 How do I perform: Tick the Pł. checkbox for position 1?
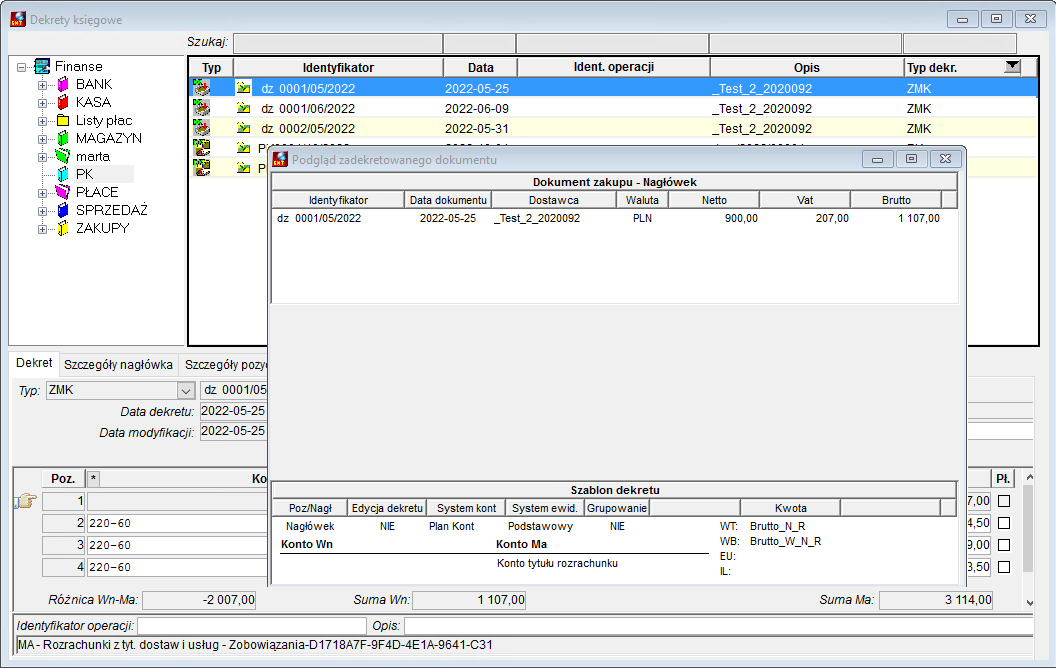[1004, 501]
